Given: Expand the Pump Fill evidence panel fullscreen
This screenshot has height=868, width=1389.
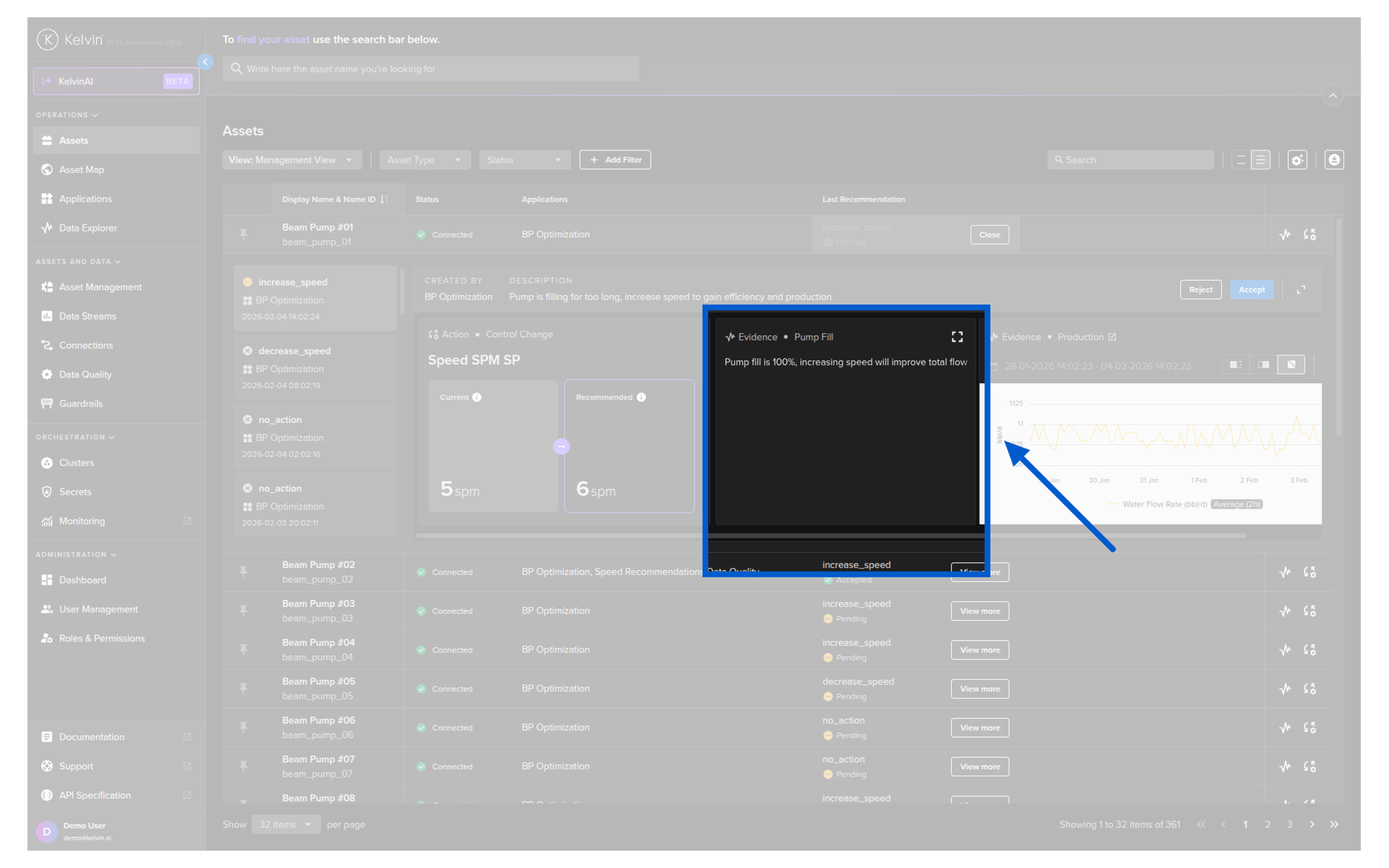Looking at the screenshot, I should [956, 337].
